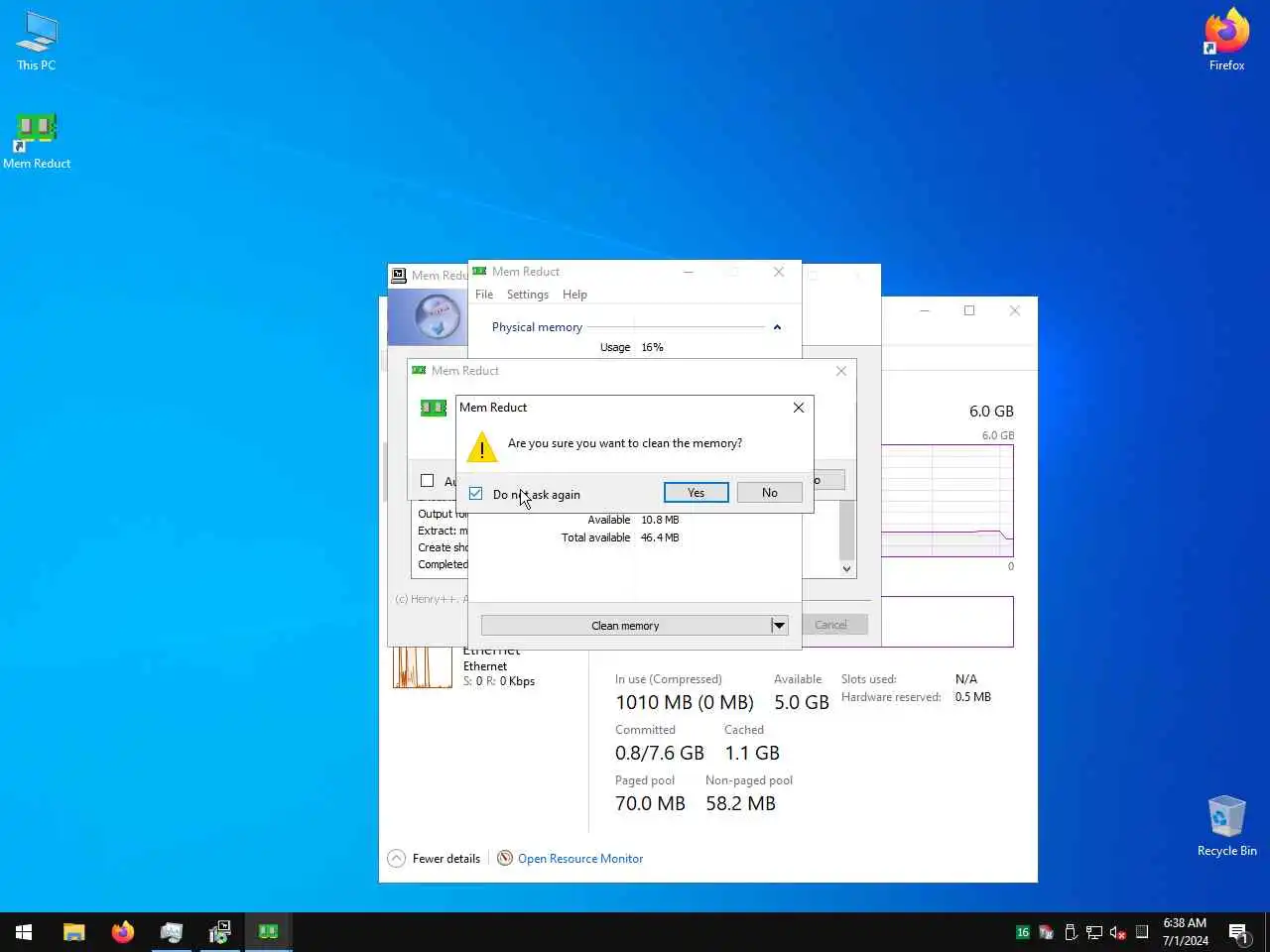
Task: Click the green memory chip icon in the gray window
Action: [x=434, y=408]
